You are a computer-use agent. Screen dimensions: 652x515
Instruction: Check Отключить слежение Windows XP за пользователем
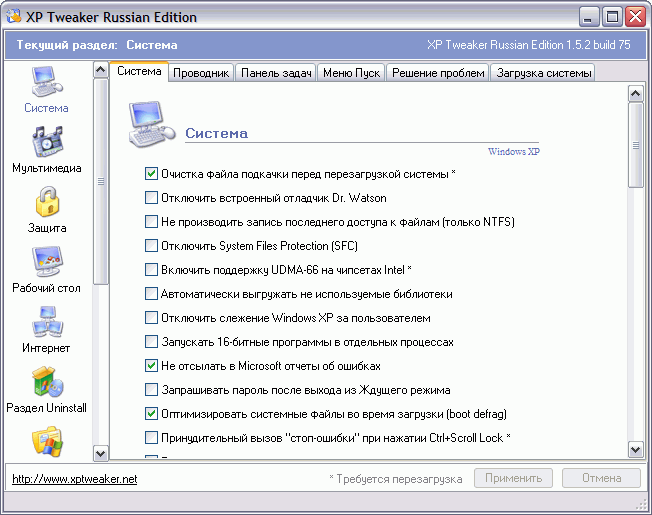[151, 318]
